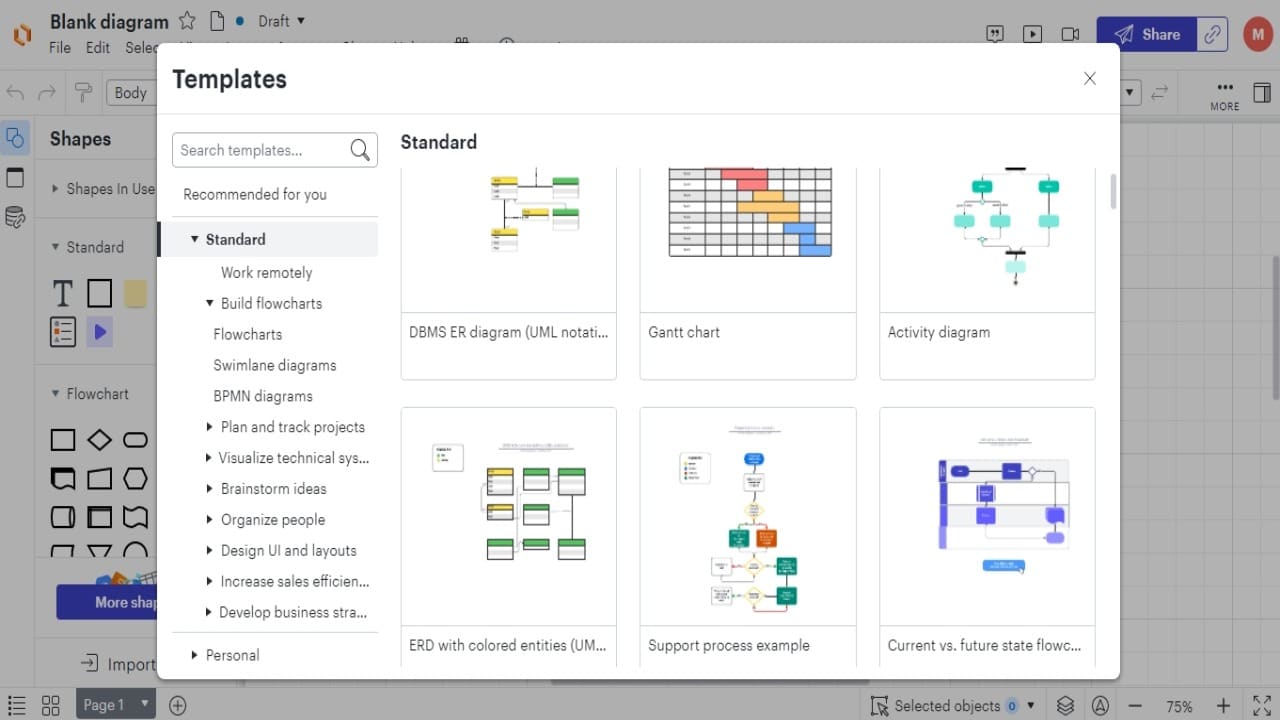Select Work remotely category

click(x=266, y=272)
